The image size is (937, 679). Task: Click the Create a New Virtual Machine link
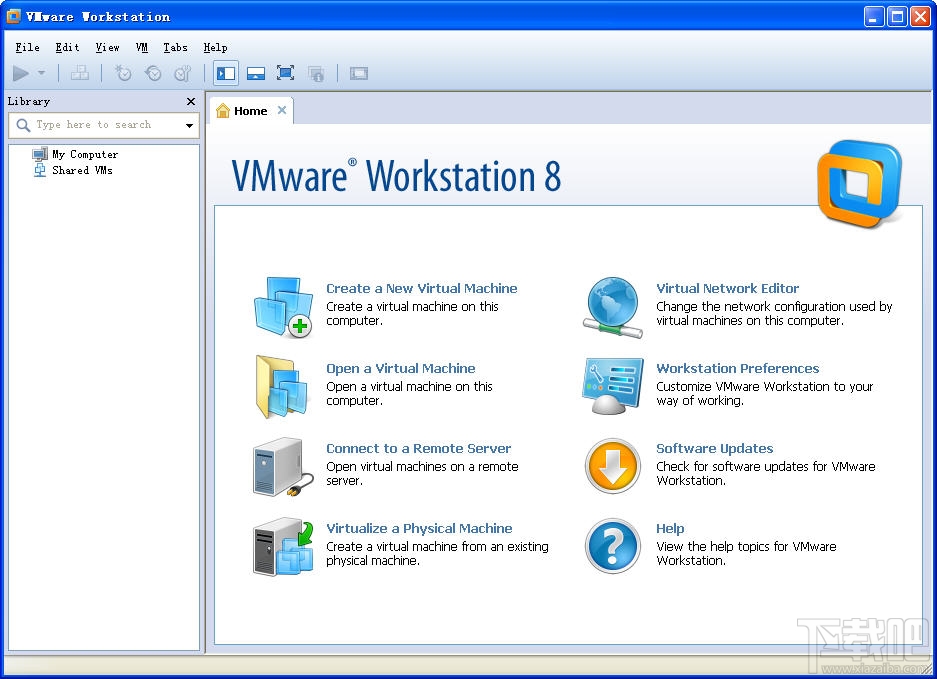pos(422,289)
